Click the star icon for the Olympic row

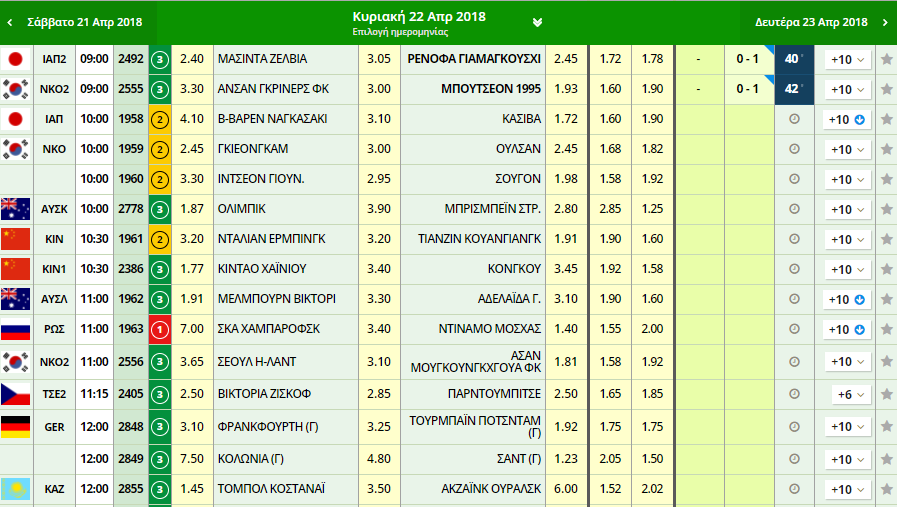[886, 209]
